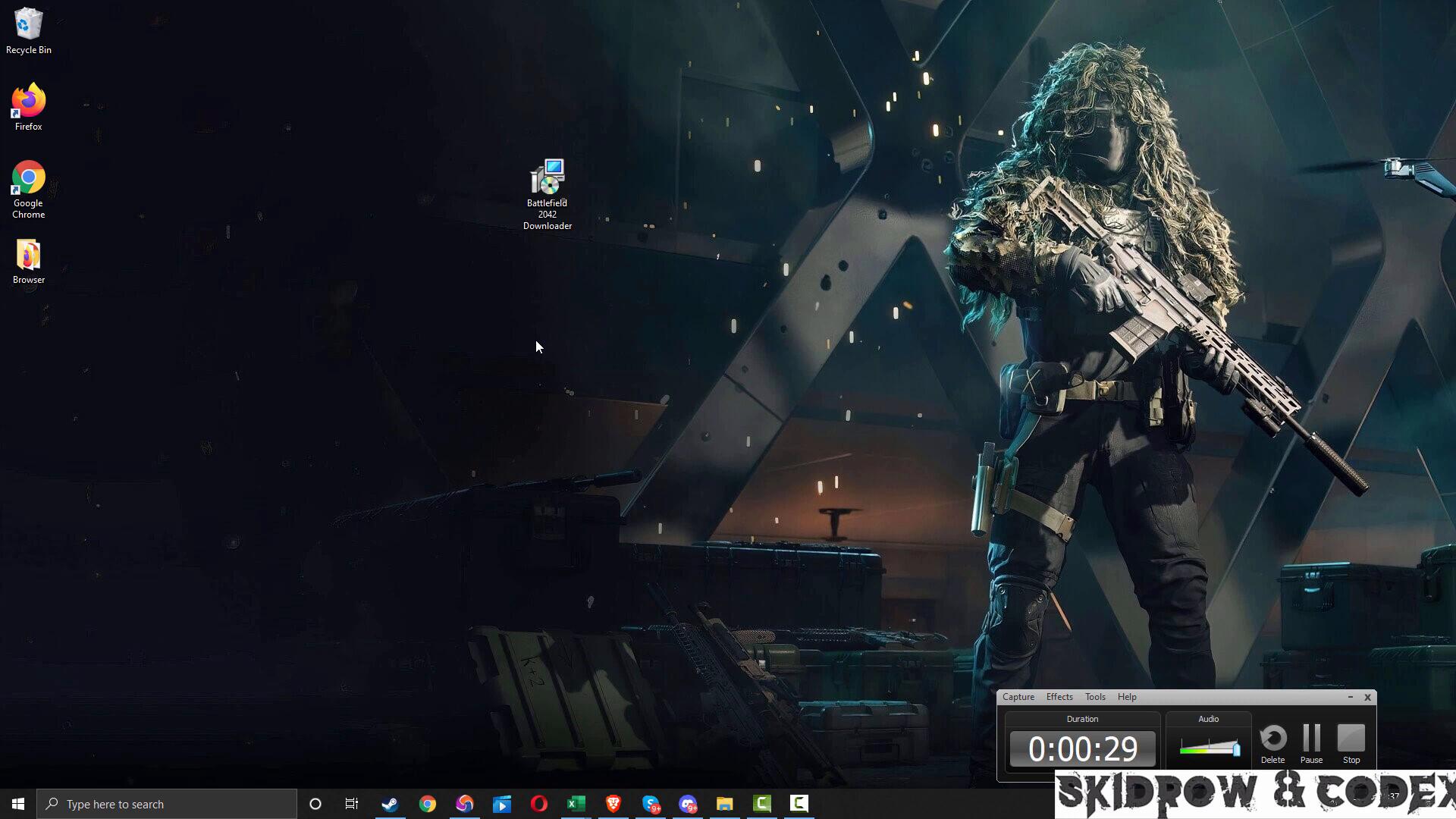This screenshot has width=1456, height=819.
Task: Open Opera from the taskbar
Action: click(x=538, y=804)
